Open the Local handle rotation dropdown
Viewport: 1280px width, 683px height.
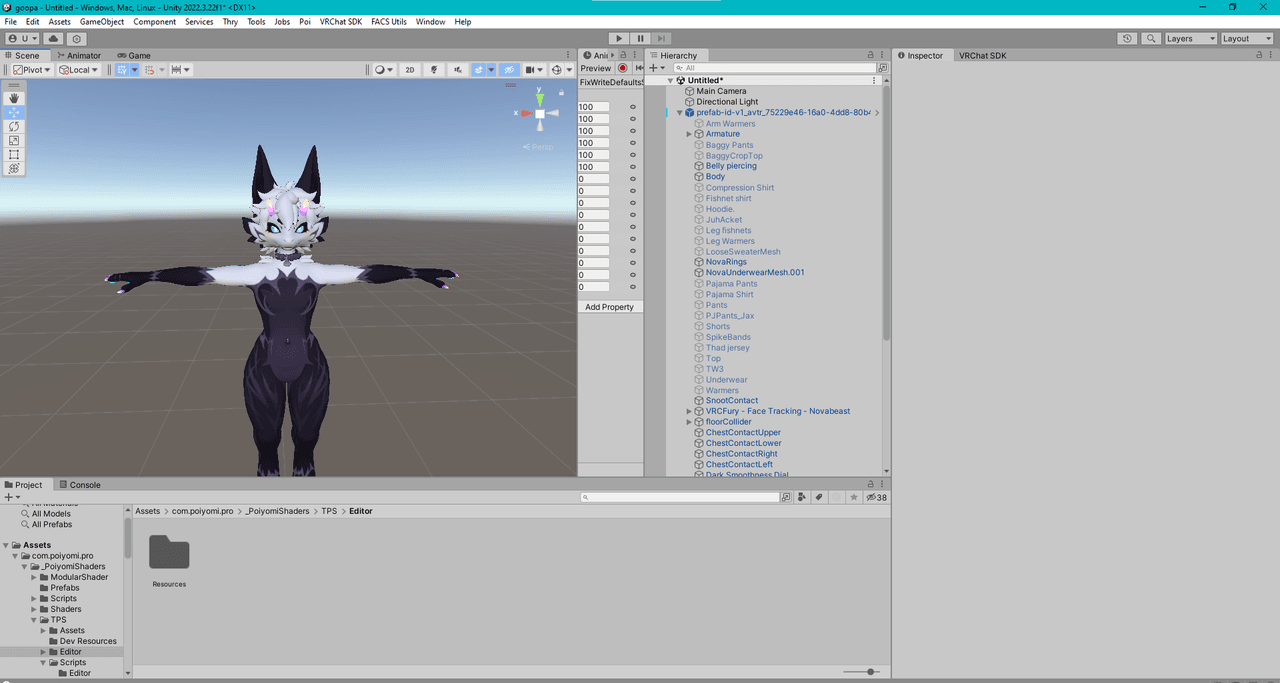coord(78,70)
